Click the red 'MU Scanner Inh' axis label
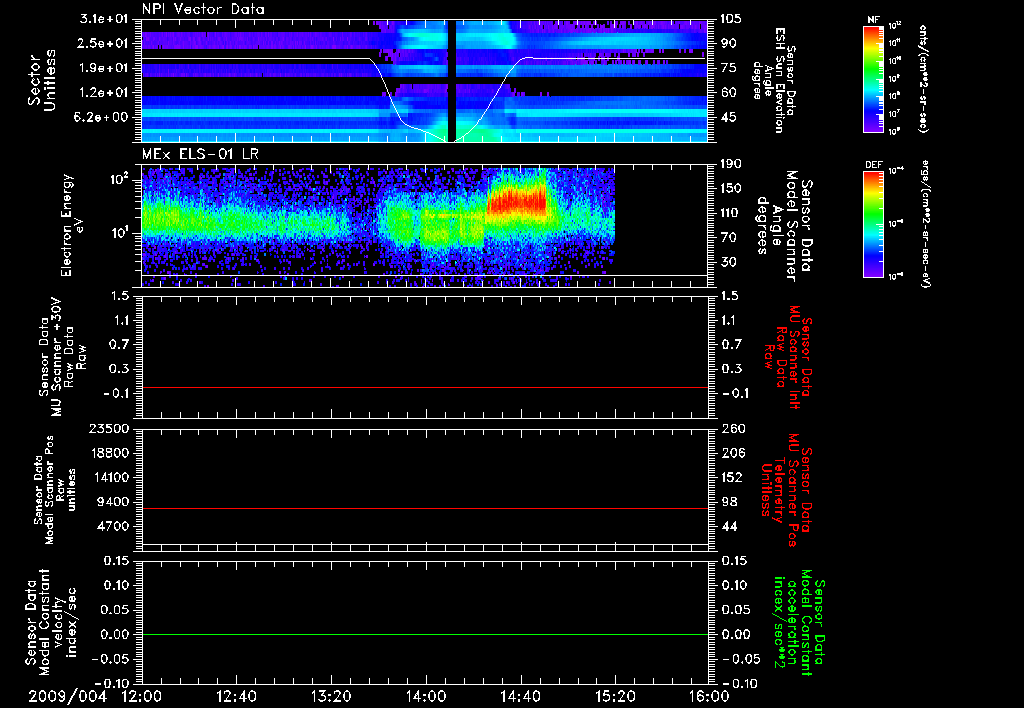Image resolution: width=1024 pixels, height=708 pixels. point(787,357)
